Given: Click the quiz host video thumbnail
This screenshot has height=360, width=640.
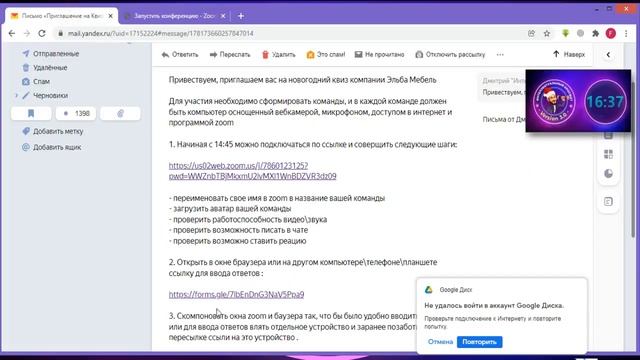Looking at the screenshot, I should (x=554, y=101).
